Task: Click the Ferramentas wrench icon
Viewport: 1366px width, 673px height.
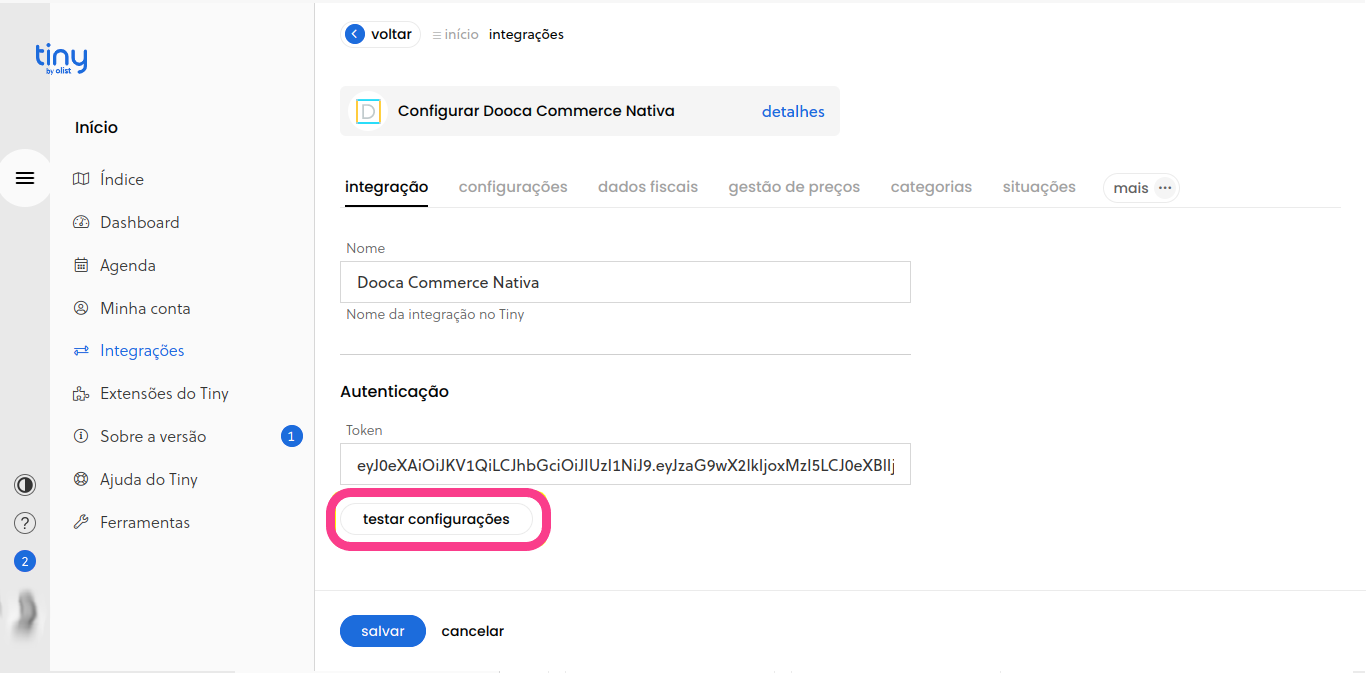Action: [x=81, y=522]
